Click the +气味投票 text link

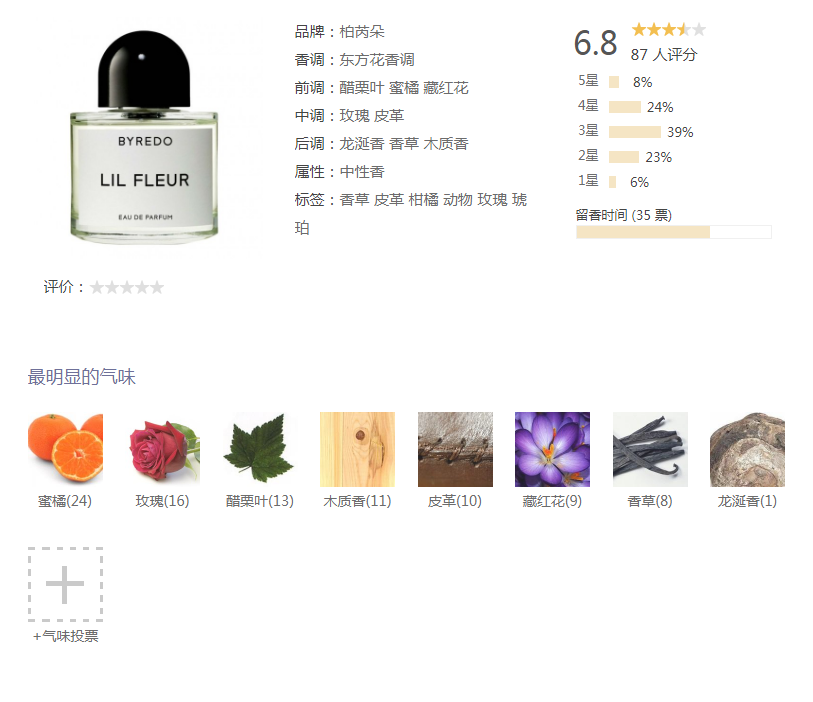[65, 636]
